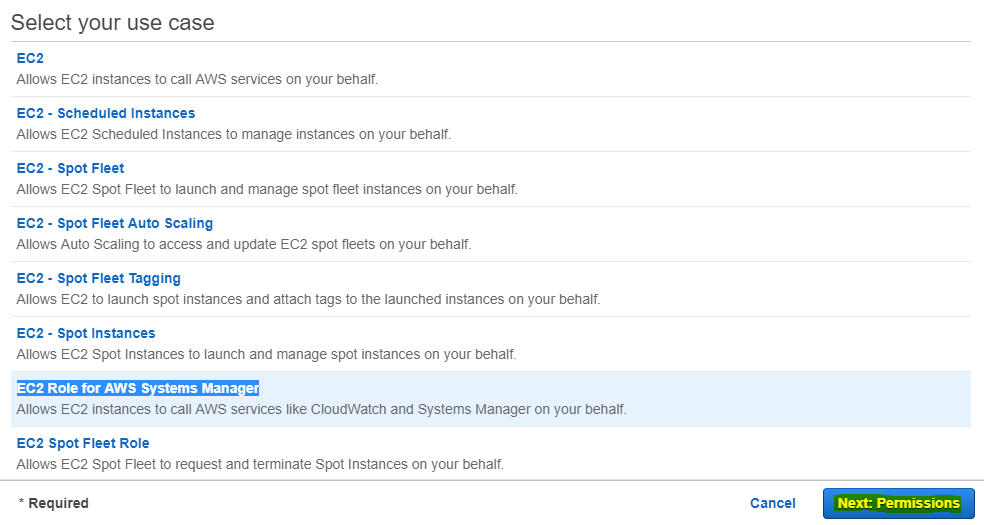Click EC2 Role for AWS Systems Manager
984x525 pixels.
coord(138,388)
